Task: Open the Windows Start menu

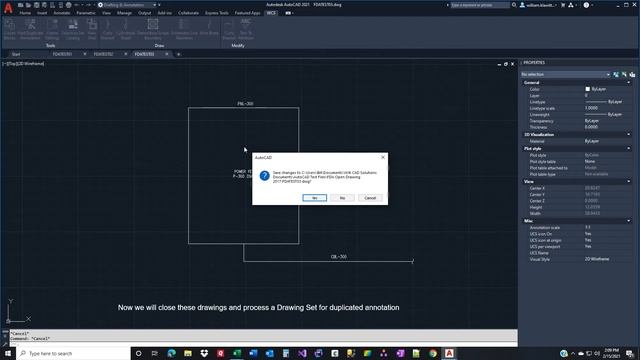Action: [x=8, y=353]
